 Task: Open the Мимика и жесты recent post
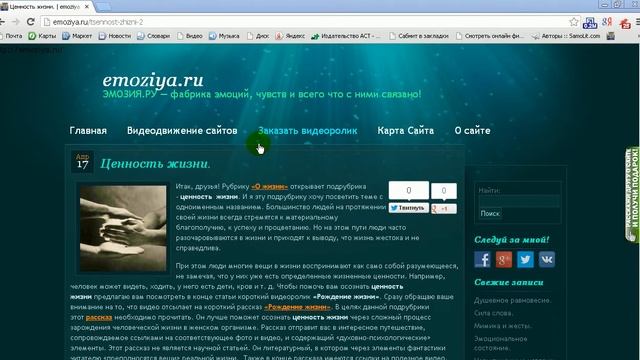[x=502, y=326]
